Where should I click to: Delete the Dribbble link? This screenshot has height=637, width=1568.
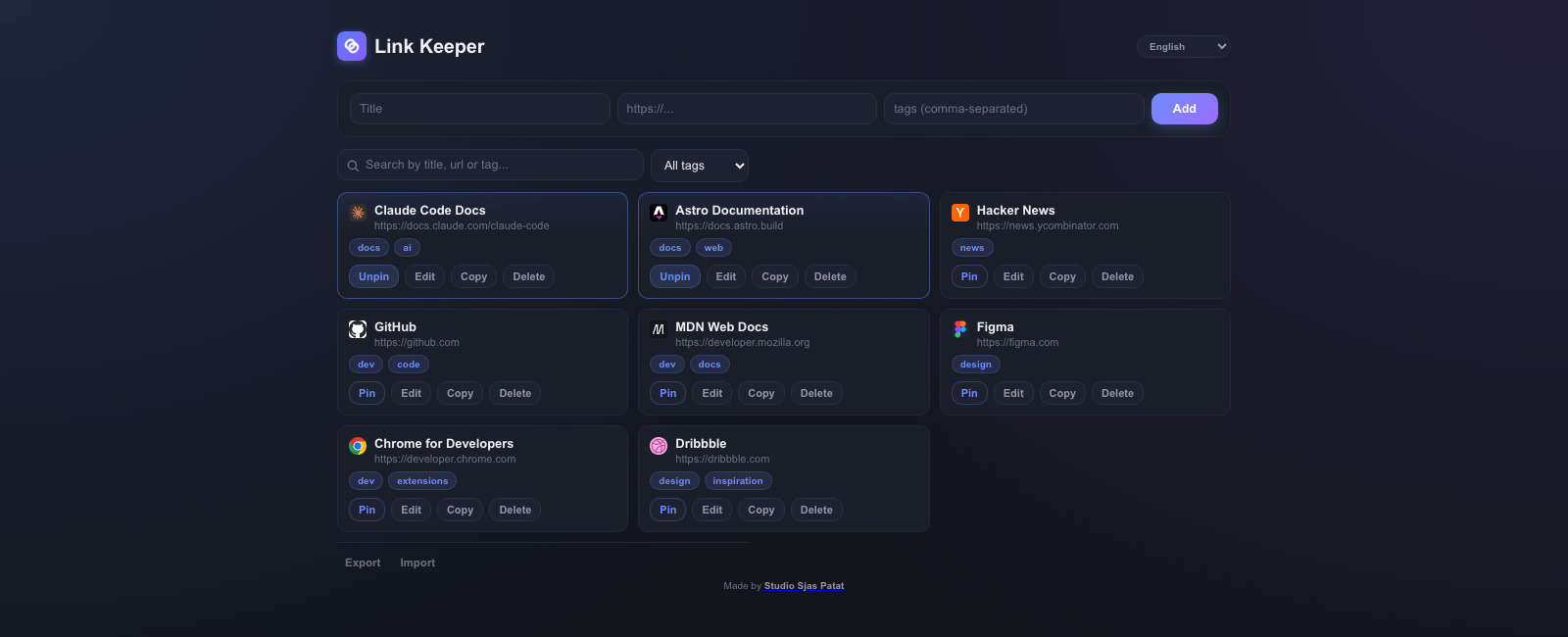[816, 510]
